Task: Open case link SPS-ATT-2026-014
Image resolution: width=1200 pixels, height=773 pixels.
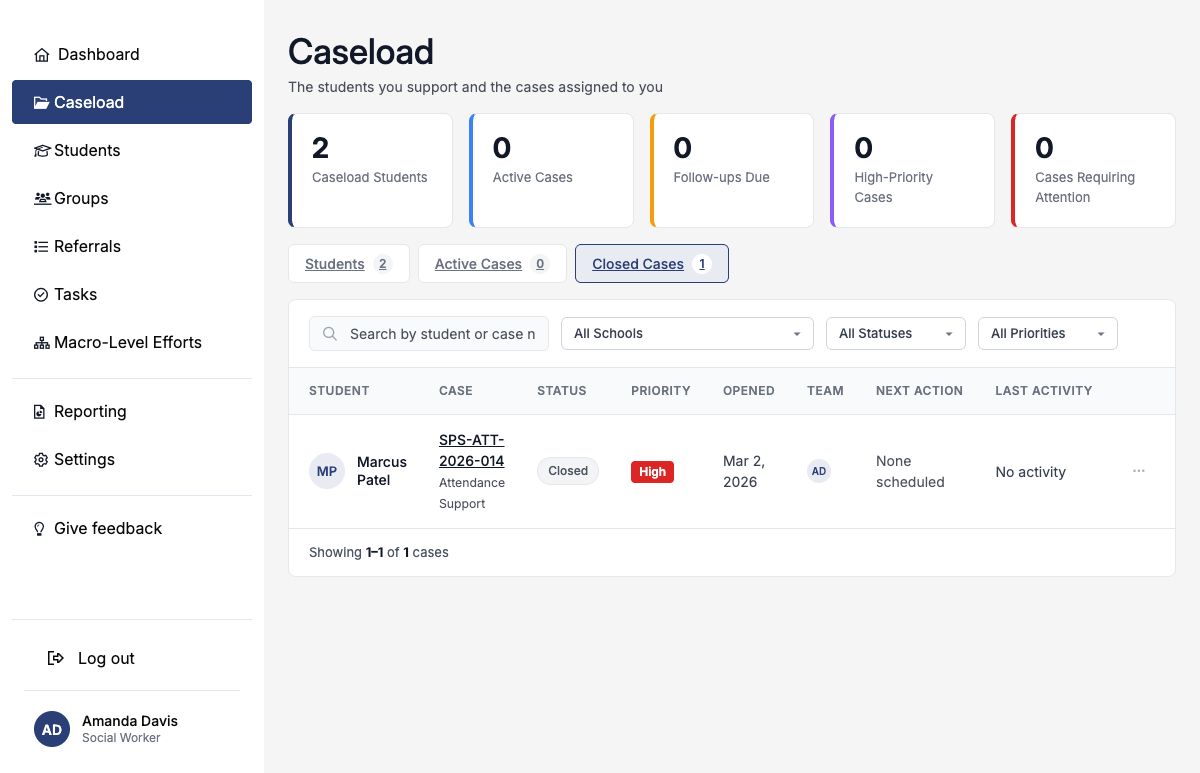Action: (x=471, y=451)
